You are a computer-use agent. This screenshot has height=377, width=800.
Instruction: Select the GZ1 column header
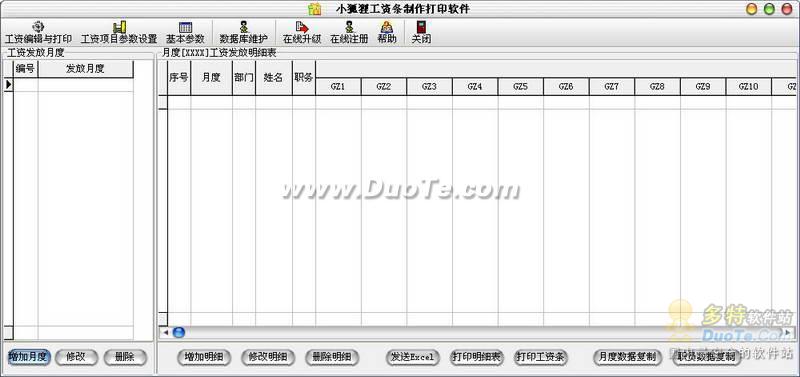coord(338,87)
